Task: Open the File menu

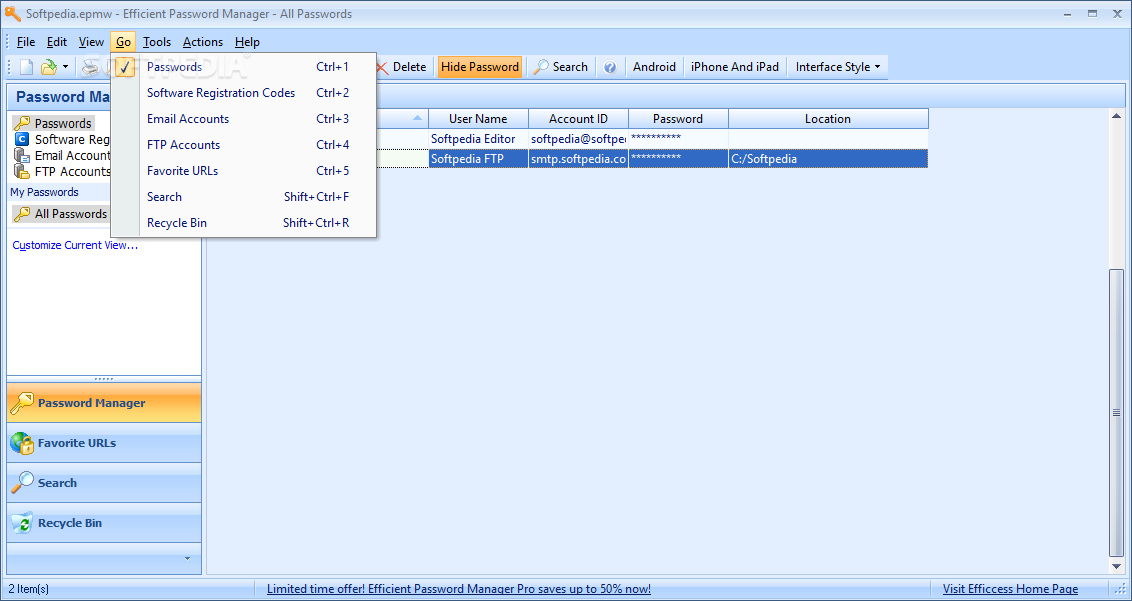Action: (25, 42)
